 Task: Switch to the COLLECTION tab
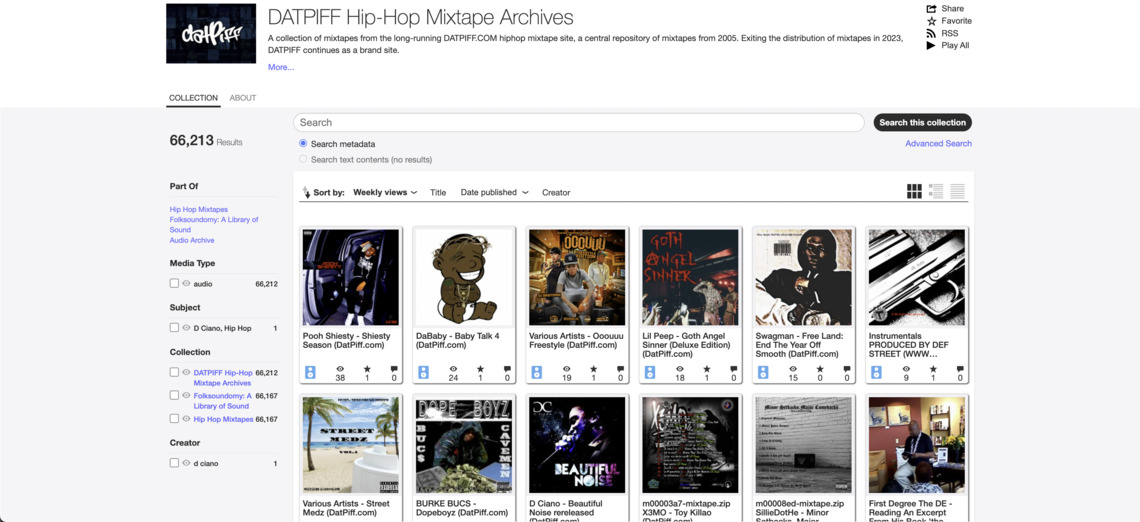coord(193,98)
